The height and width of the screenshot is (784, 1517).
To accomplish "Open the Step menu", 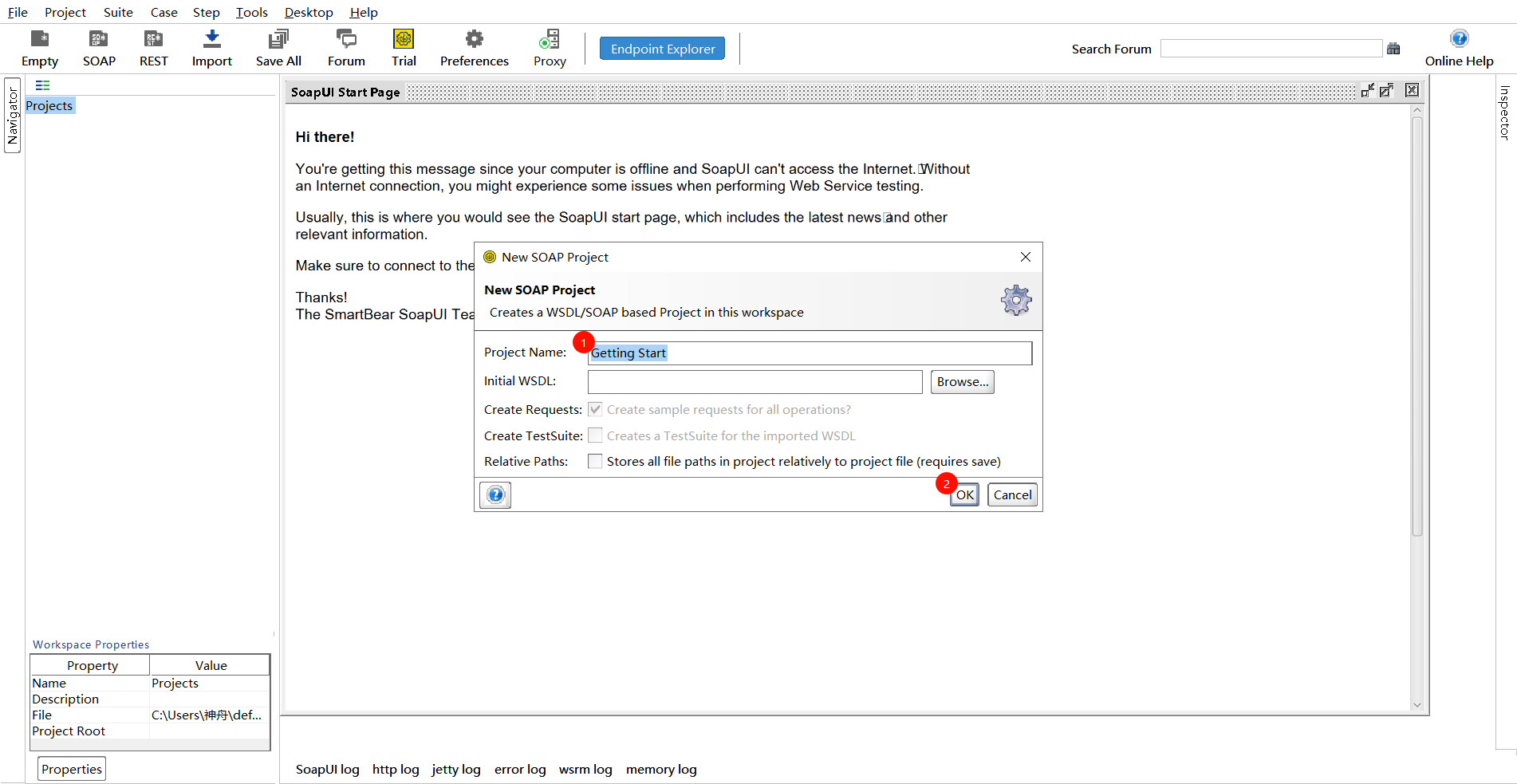I will (x=207, y=12).
